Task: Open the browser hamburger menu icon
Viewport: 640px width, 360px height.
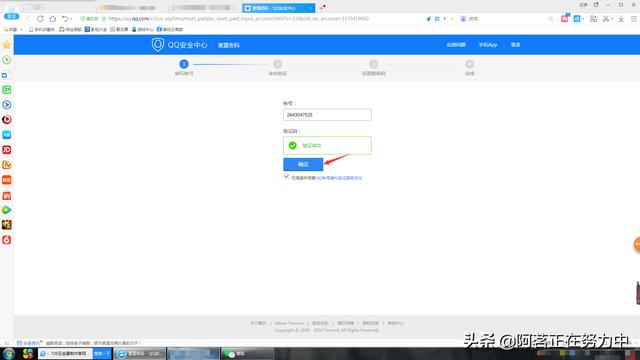Action: [x=633, y=19]
